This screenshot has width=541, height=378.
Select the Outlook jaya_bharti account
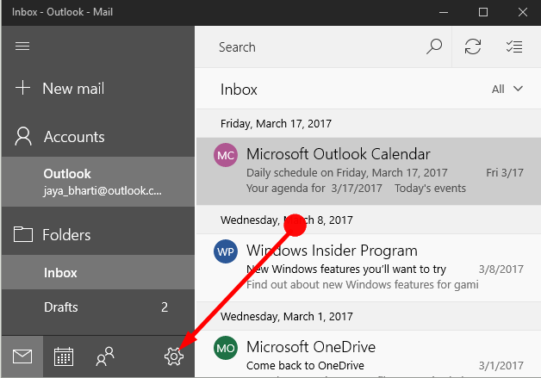pyautogui.click(x=98, y=182)
